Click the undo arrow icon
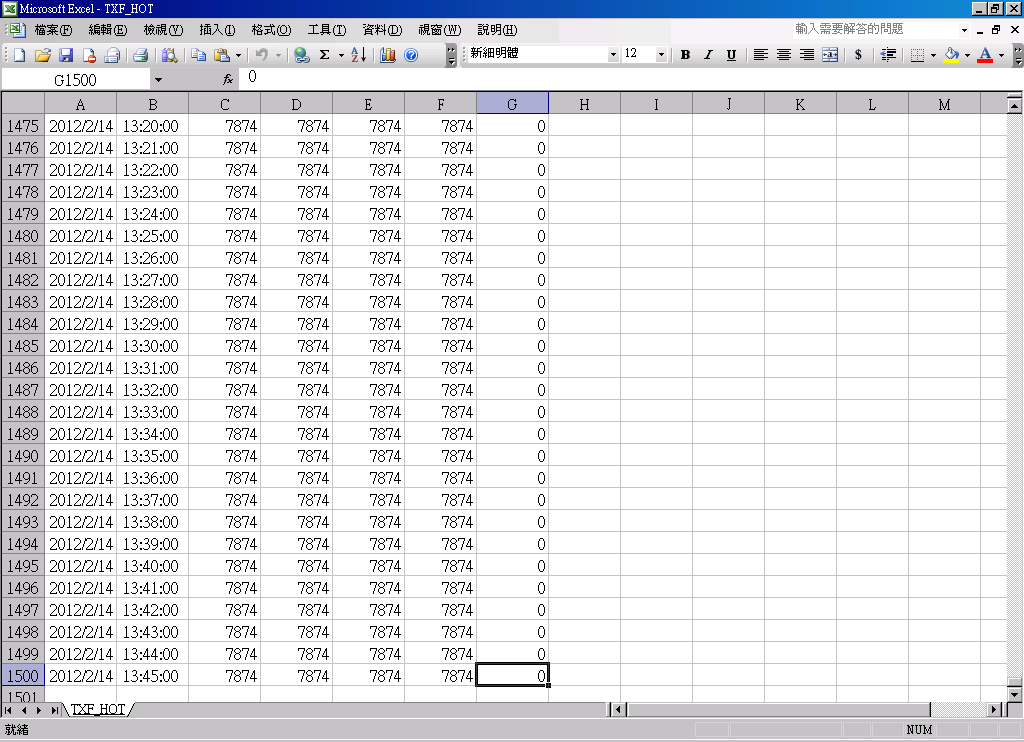This screenshot has height=742, width=1024. click(x=262, y=56)
